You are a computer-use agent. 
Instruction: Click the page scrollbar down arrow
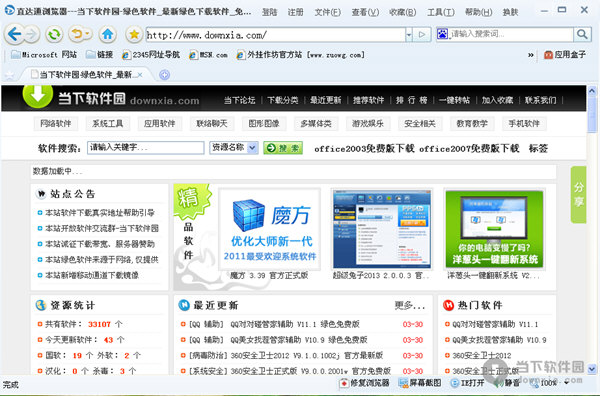point(592,369)
